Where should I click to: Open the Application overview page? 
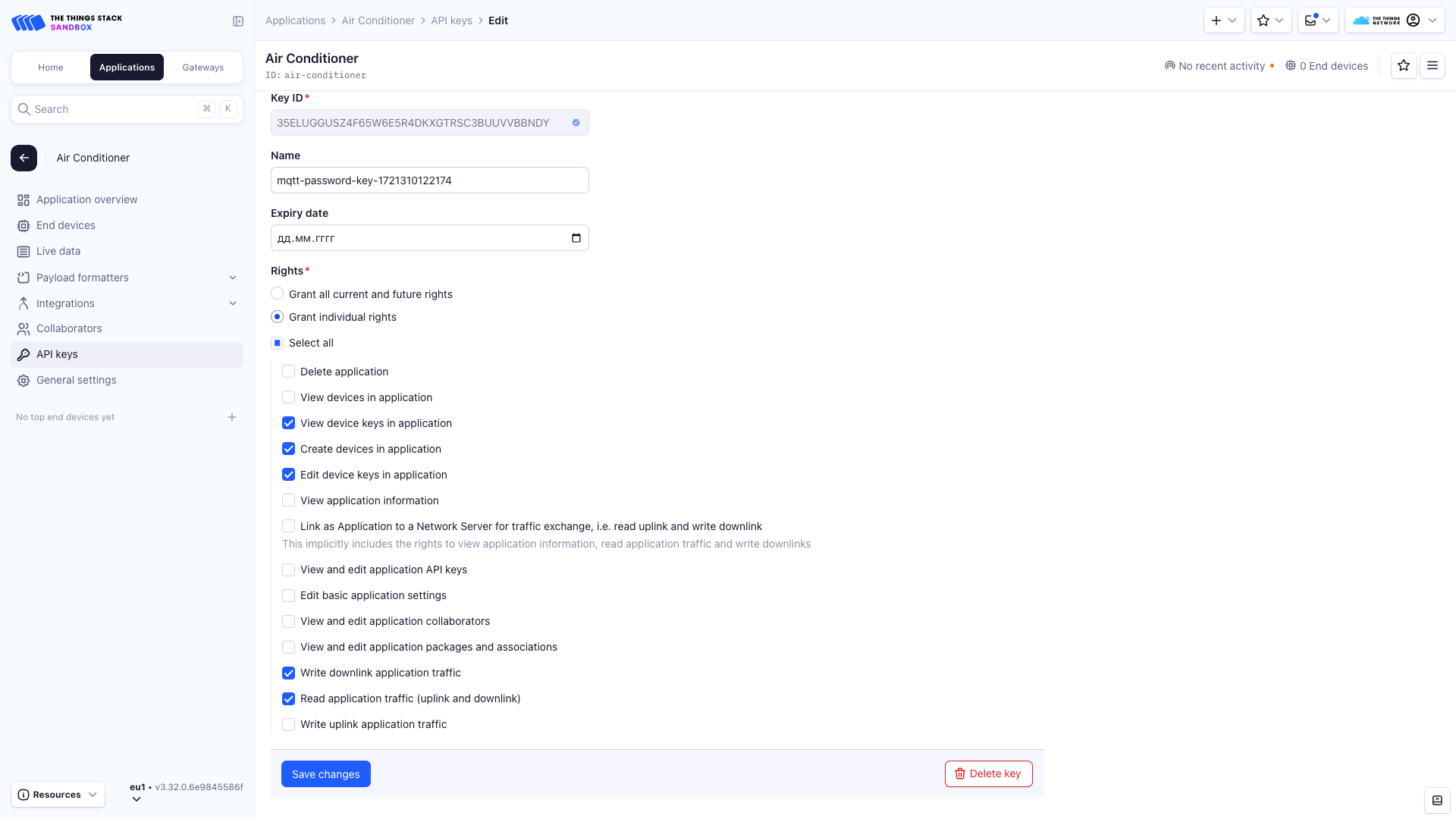[x=86, y=199]
